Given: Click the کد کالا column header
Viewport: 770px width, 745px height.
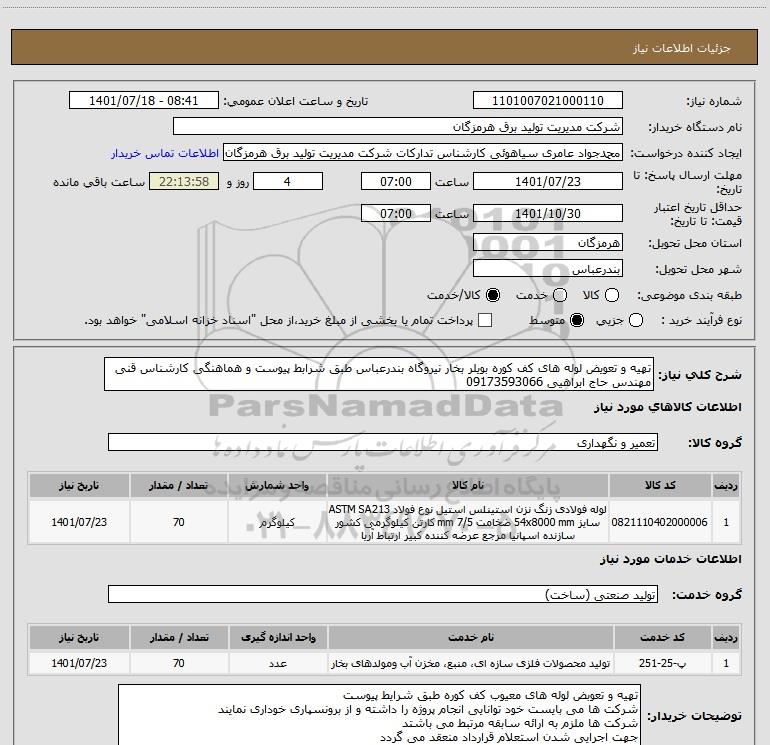Looking at the screenshot, I should (x=660, y=485).
